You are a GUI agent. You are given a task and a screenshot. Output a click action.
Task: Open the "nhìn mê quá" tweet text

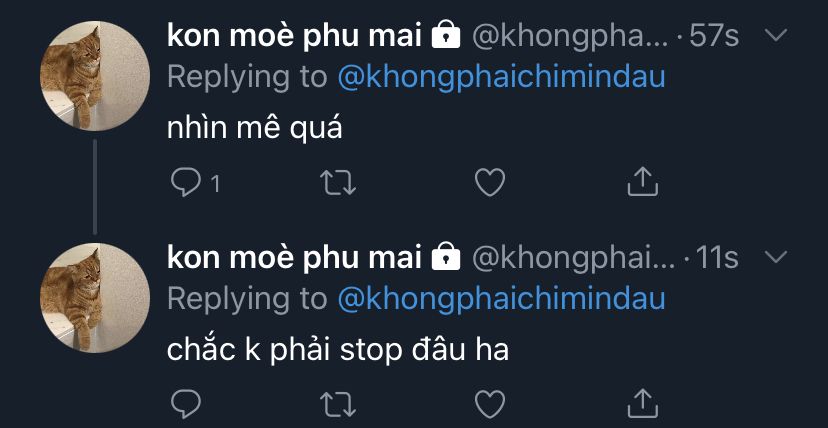tap(255, 128)
